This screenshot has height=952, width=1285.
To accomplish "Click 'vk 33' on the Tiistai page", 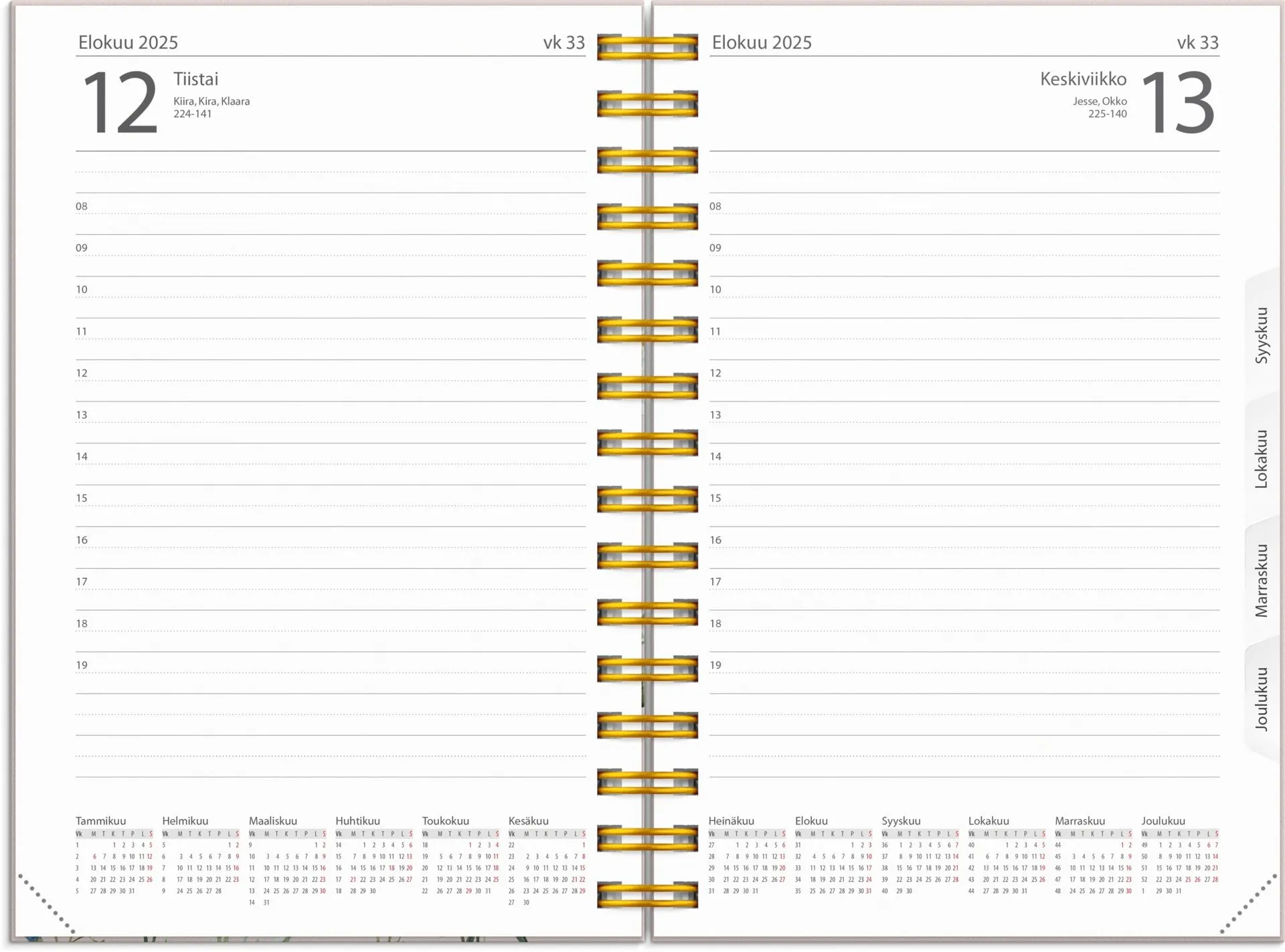I will tap(564, 43).
